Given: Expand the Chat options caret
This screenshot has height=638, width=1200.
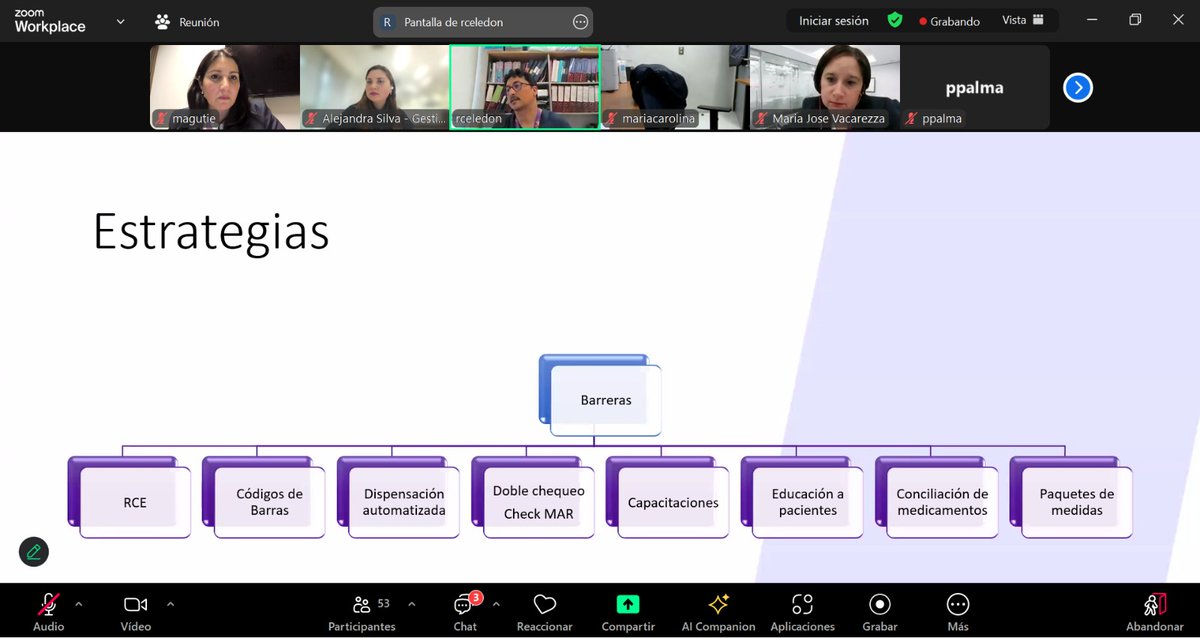Looking at the screenshot, I should click(x=496, y=604).
